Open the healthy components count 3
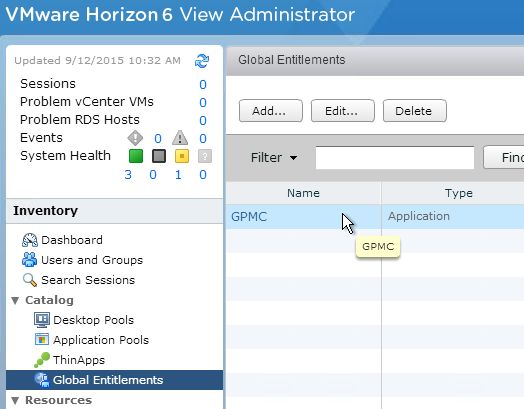 [x=128, y=174]
